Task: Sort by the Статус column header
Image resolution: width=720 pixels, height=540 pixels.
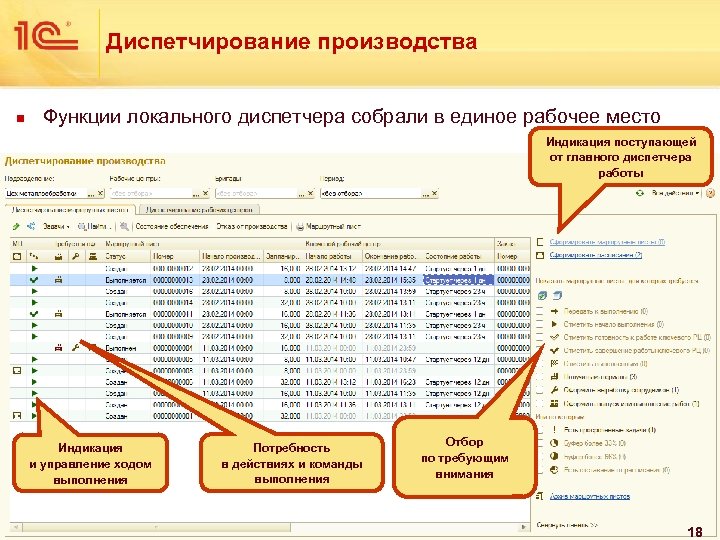Action: [x=126, y=256]
